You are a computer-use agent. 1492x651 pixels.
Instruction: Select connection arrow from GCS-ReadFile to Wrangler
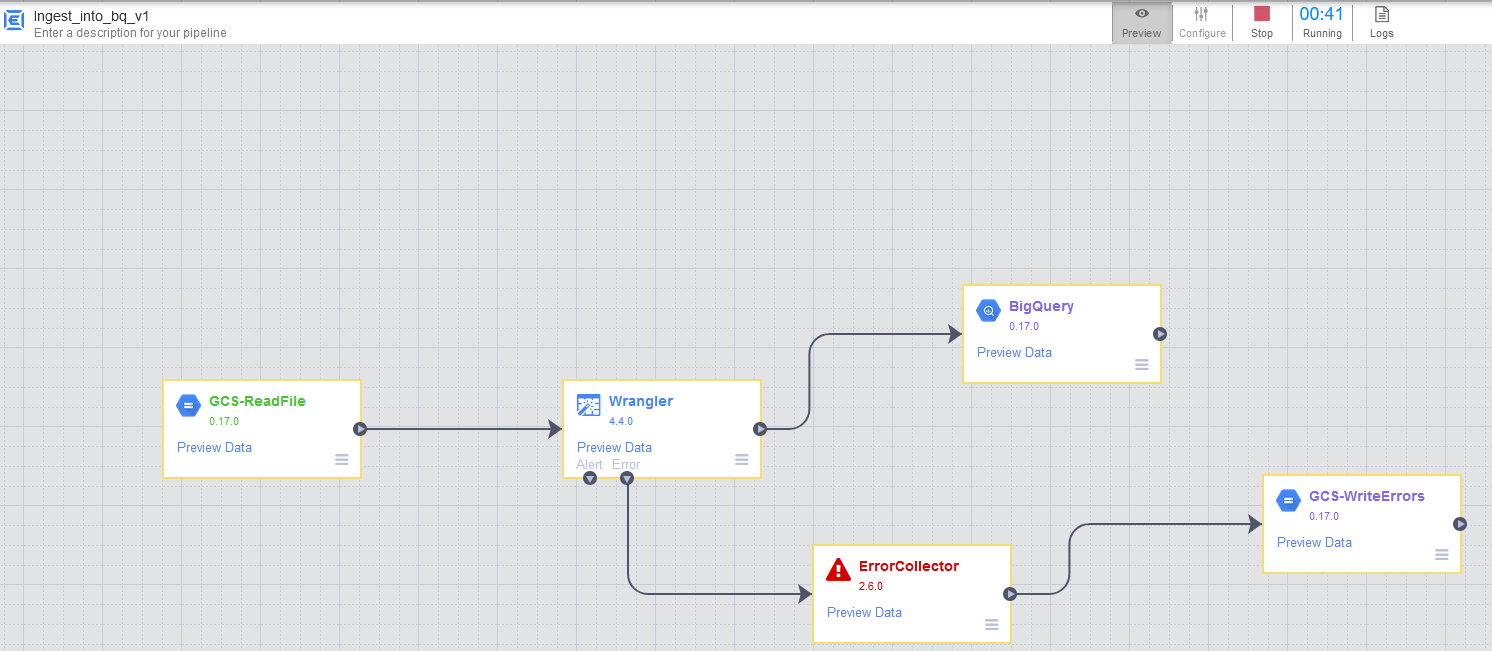pyautogui.click(x=462, y=429)
